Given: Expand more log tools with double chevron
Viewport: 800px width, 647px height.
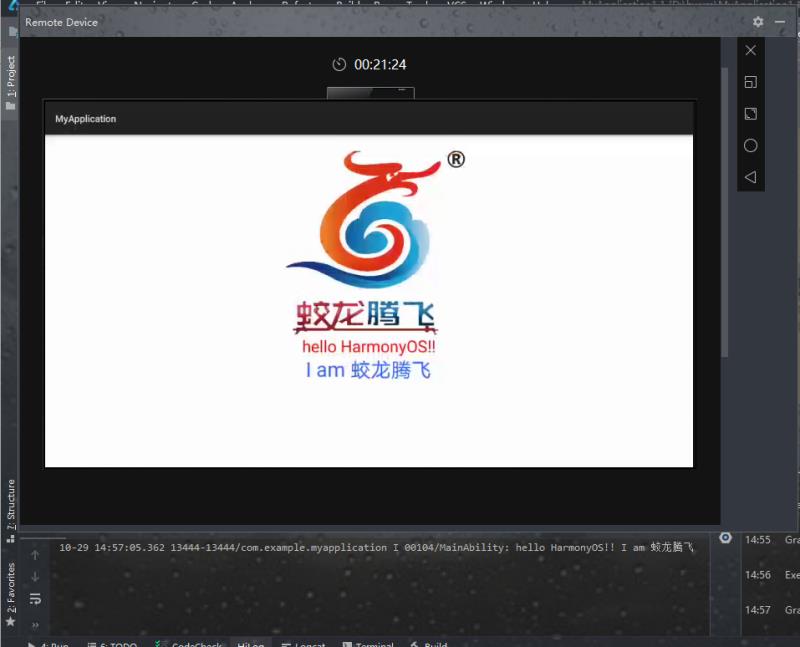Looking at the screenshot, I should point(35,624).
